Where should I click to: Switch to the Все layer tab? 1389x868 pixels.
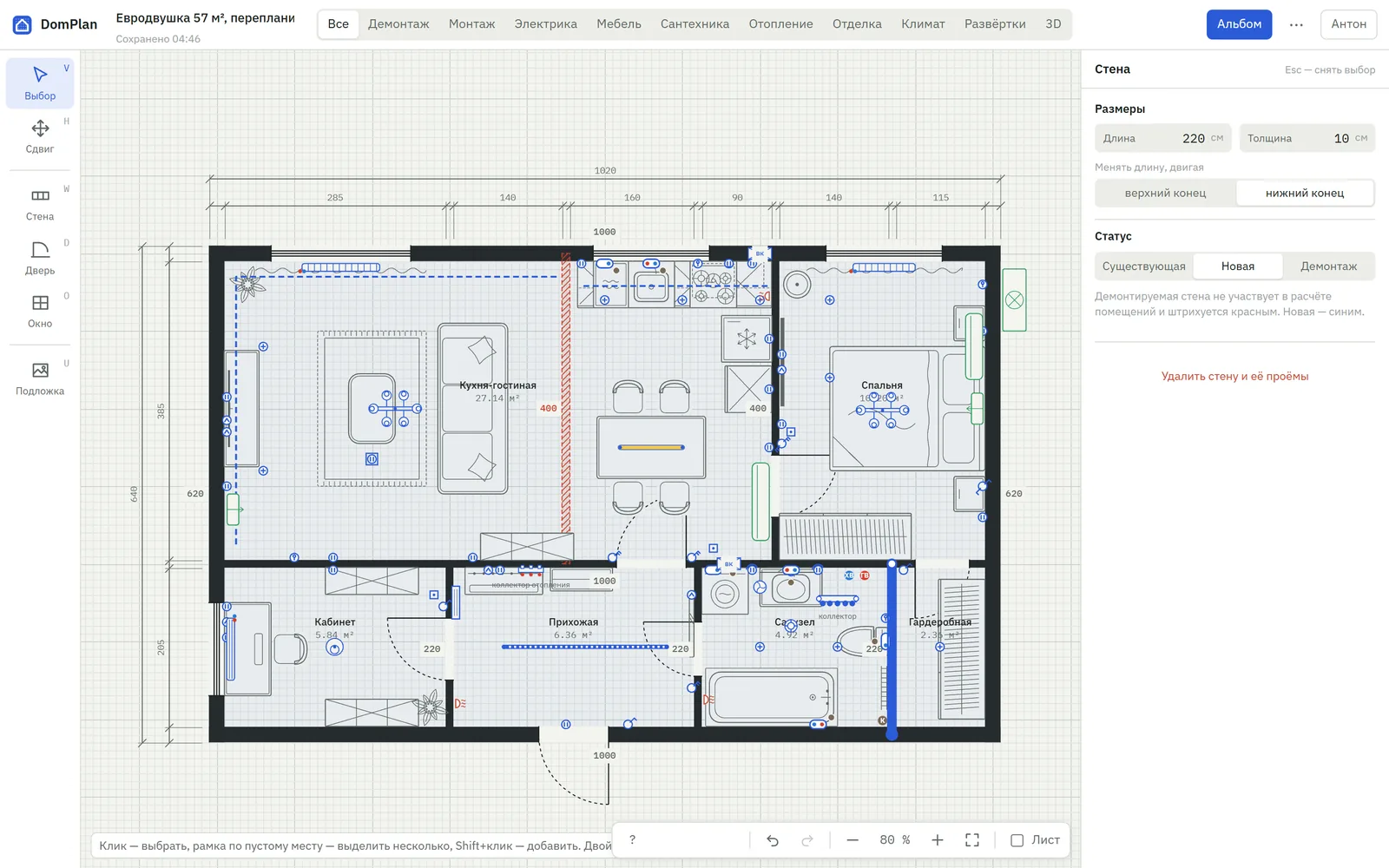coord(339,24)
